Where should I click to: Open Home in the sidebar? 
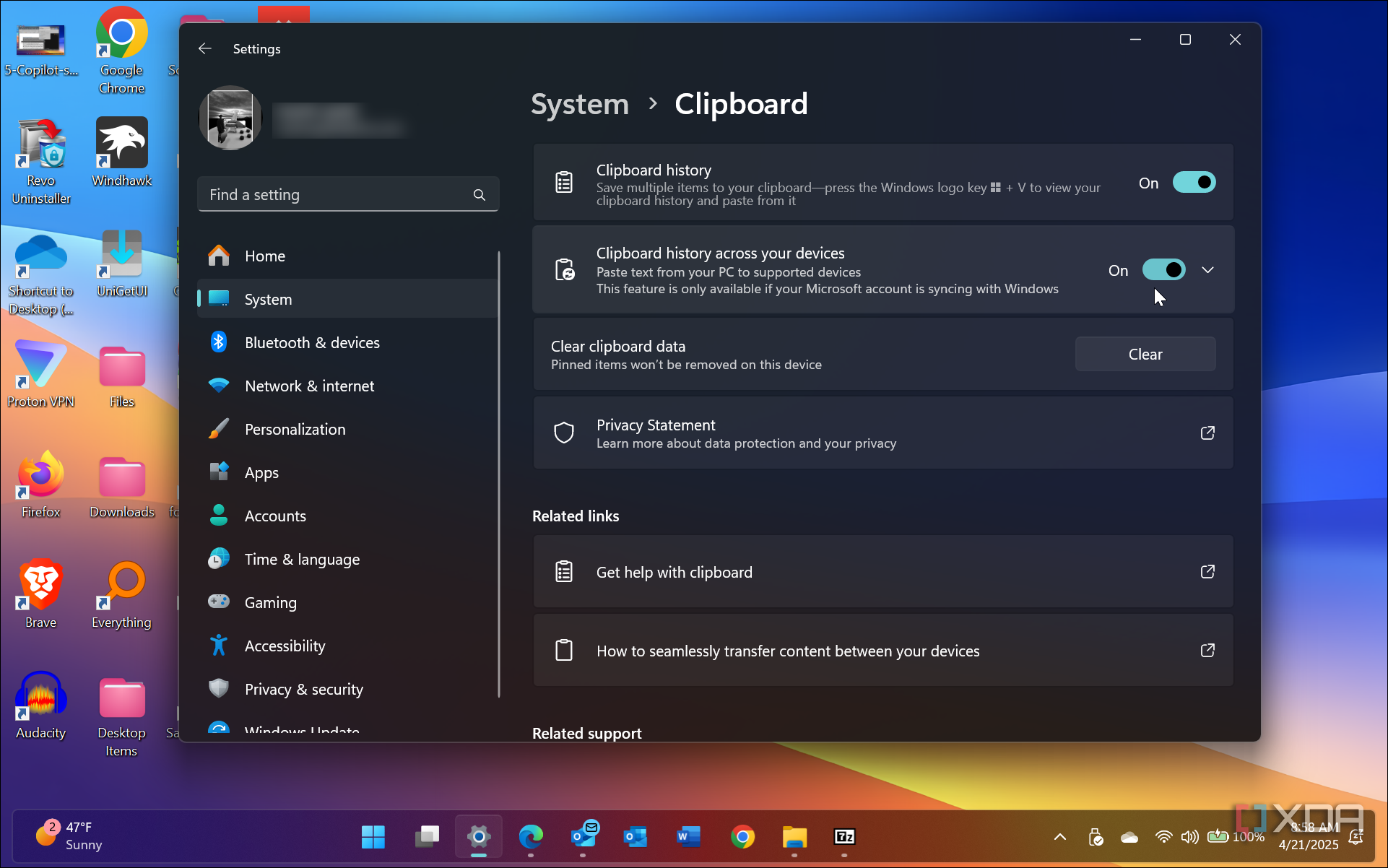pyautogui.click(x=348, y=256)
